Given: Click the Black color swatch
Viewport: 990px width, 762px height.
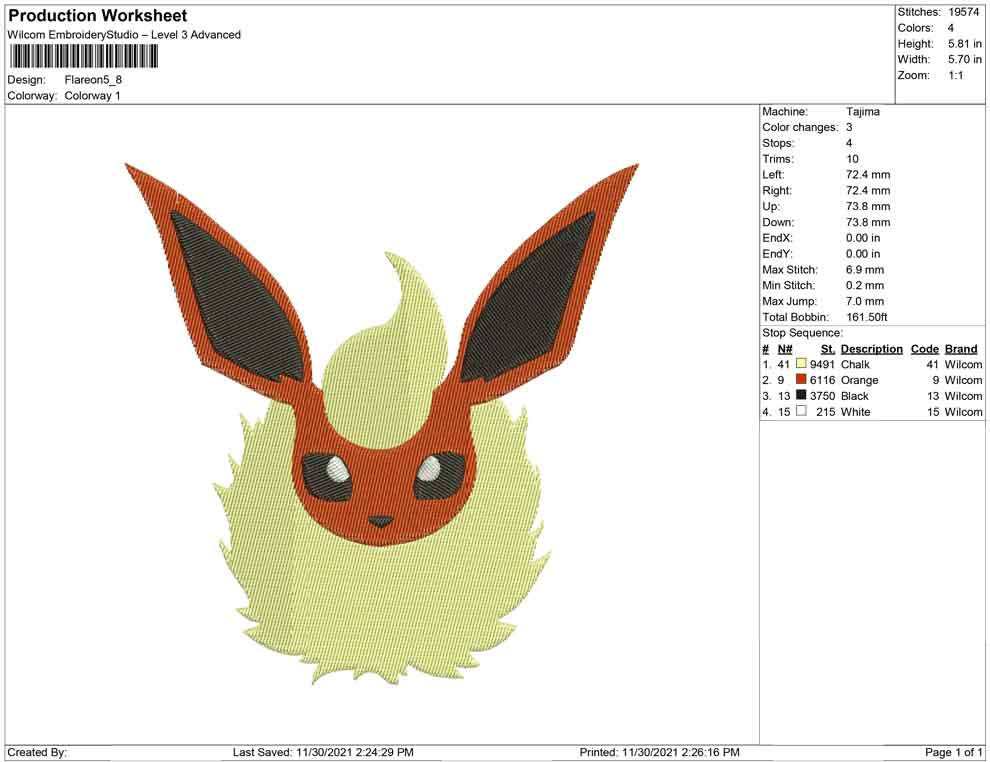Looking at the screenshot, I should pos(801,396).
